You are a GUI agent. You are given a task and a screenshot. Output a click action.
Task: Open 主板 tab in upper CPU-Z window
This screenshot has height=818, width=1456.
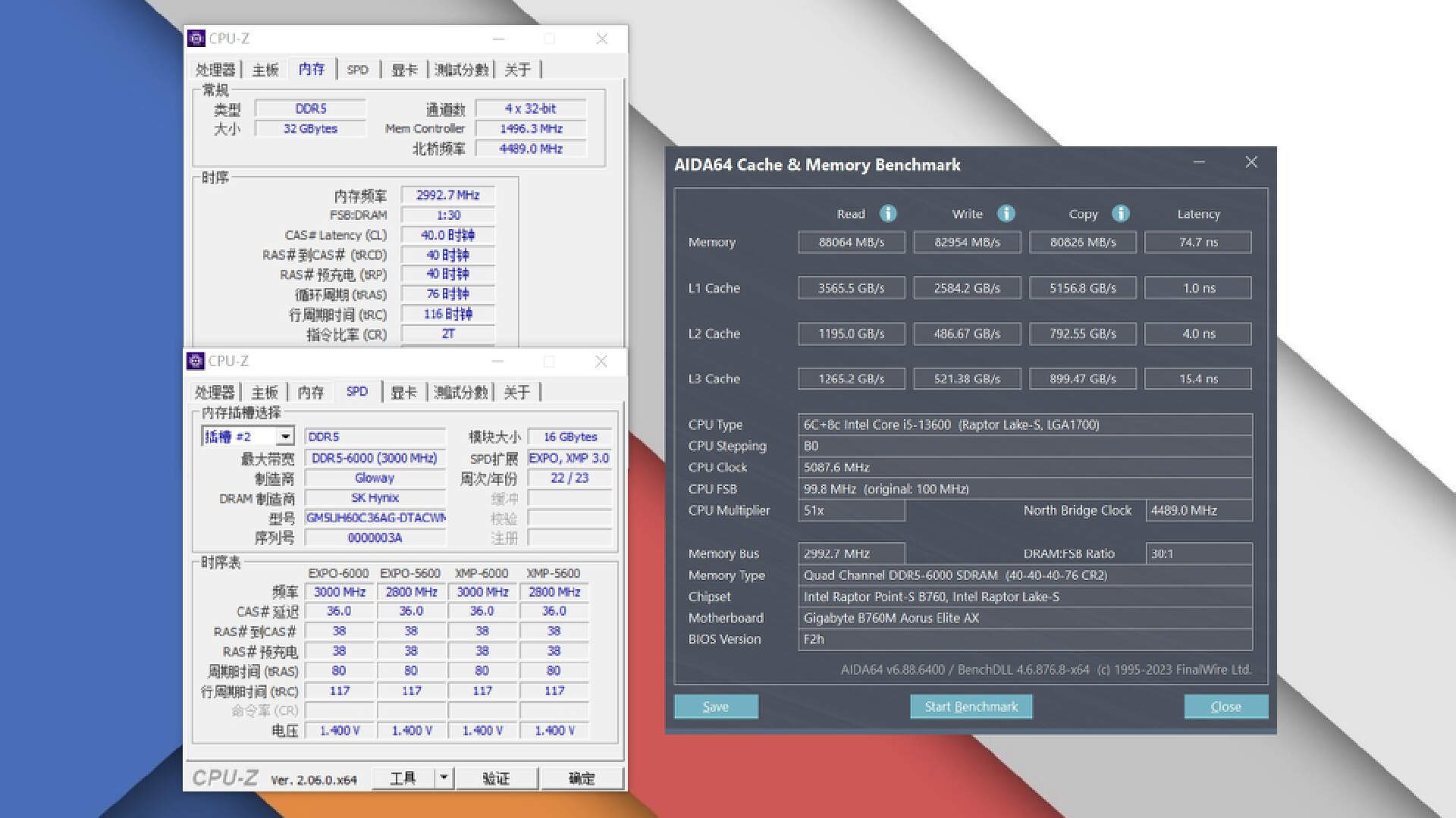tap(265, 70)
